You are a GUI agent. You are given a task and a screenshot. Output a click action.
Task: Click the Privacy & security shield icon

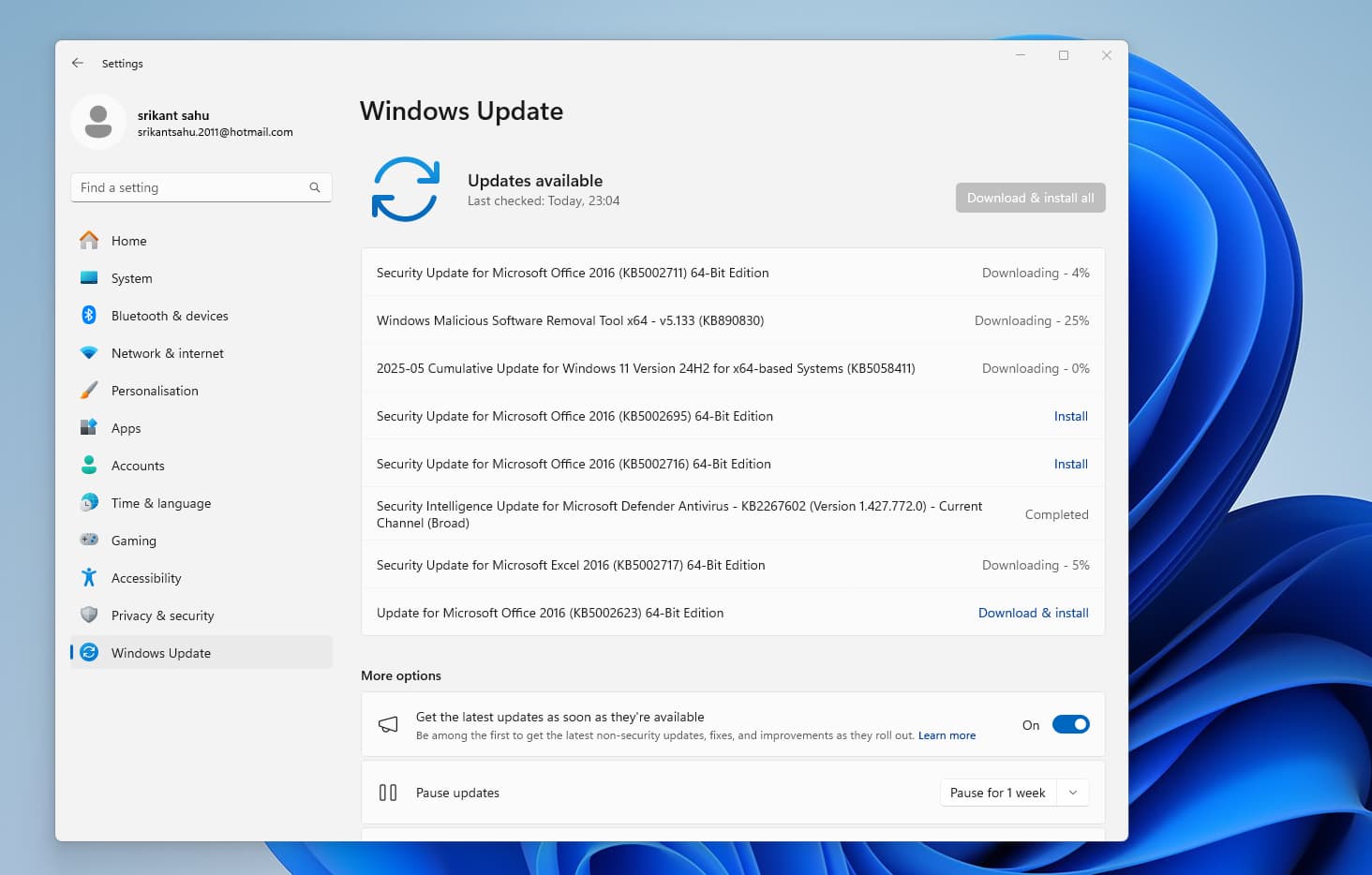88,615
